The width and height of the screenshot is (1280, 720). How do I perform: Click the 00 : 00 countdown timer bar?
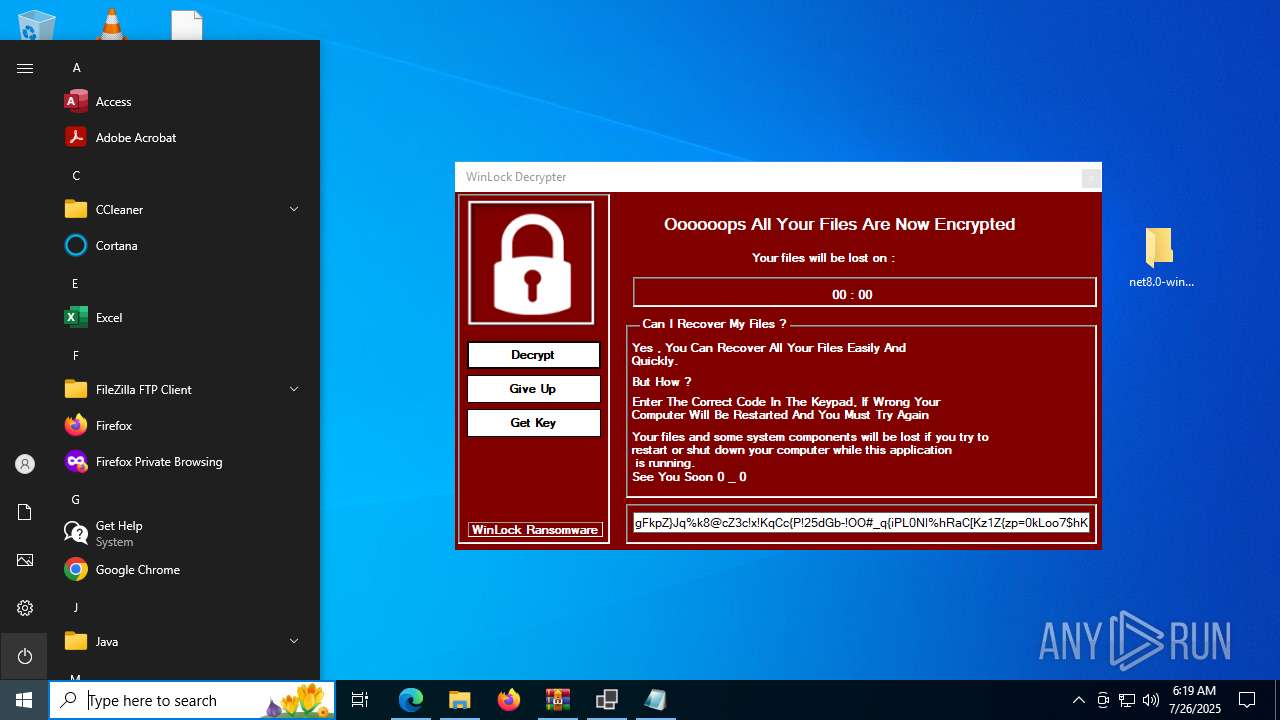coord(864,294)
